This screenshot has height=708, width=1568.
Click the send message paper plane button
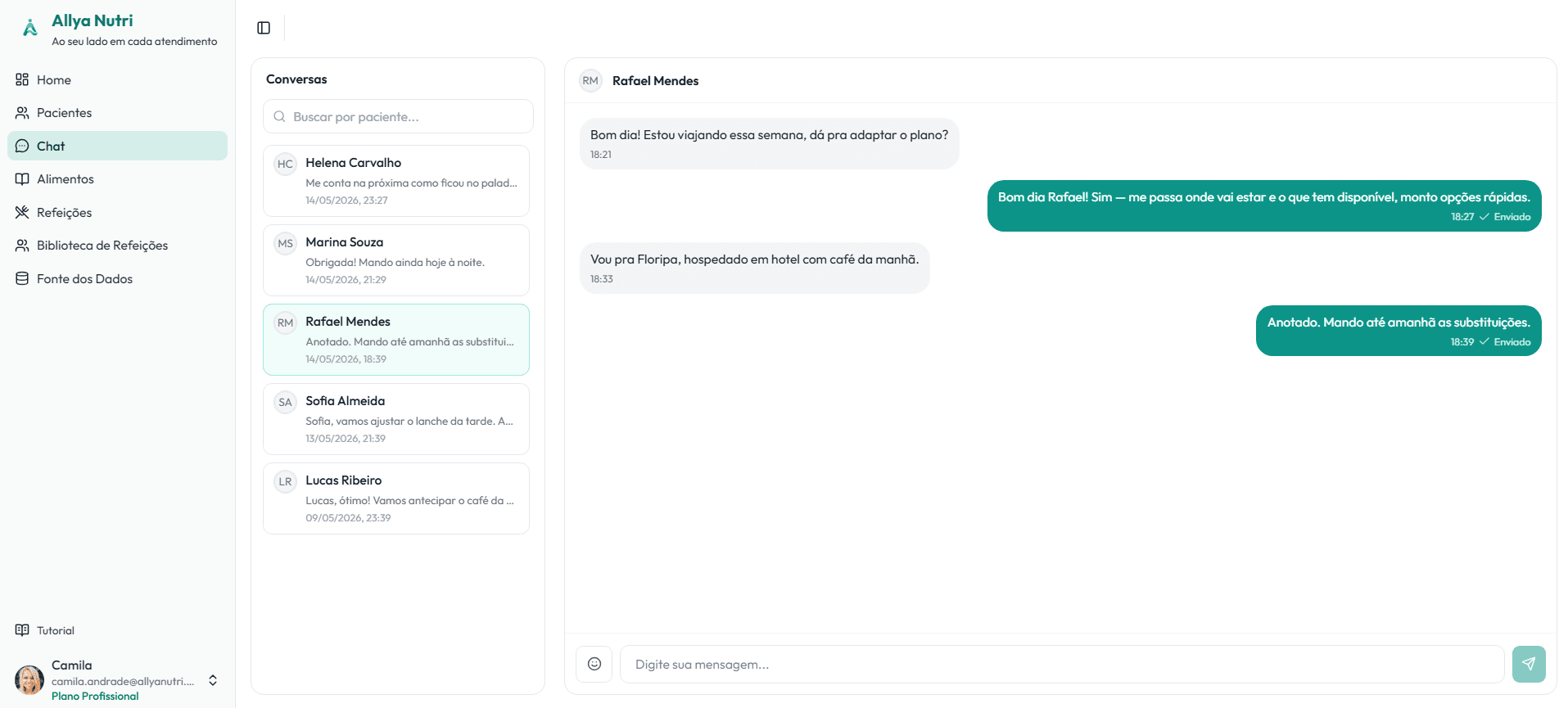1529,664
